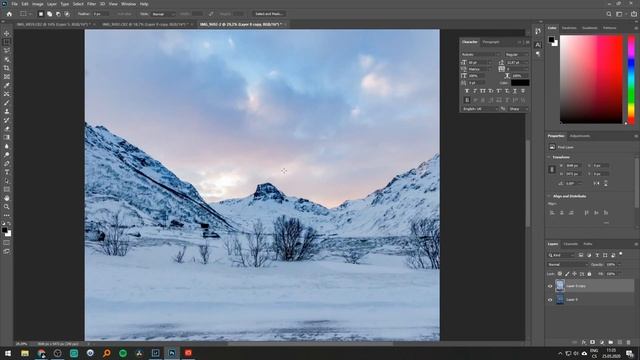Screen dimensions: 640x360
Task: Open the Character panel dock icon
Action: coord(538,44)
